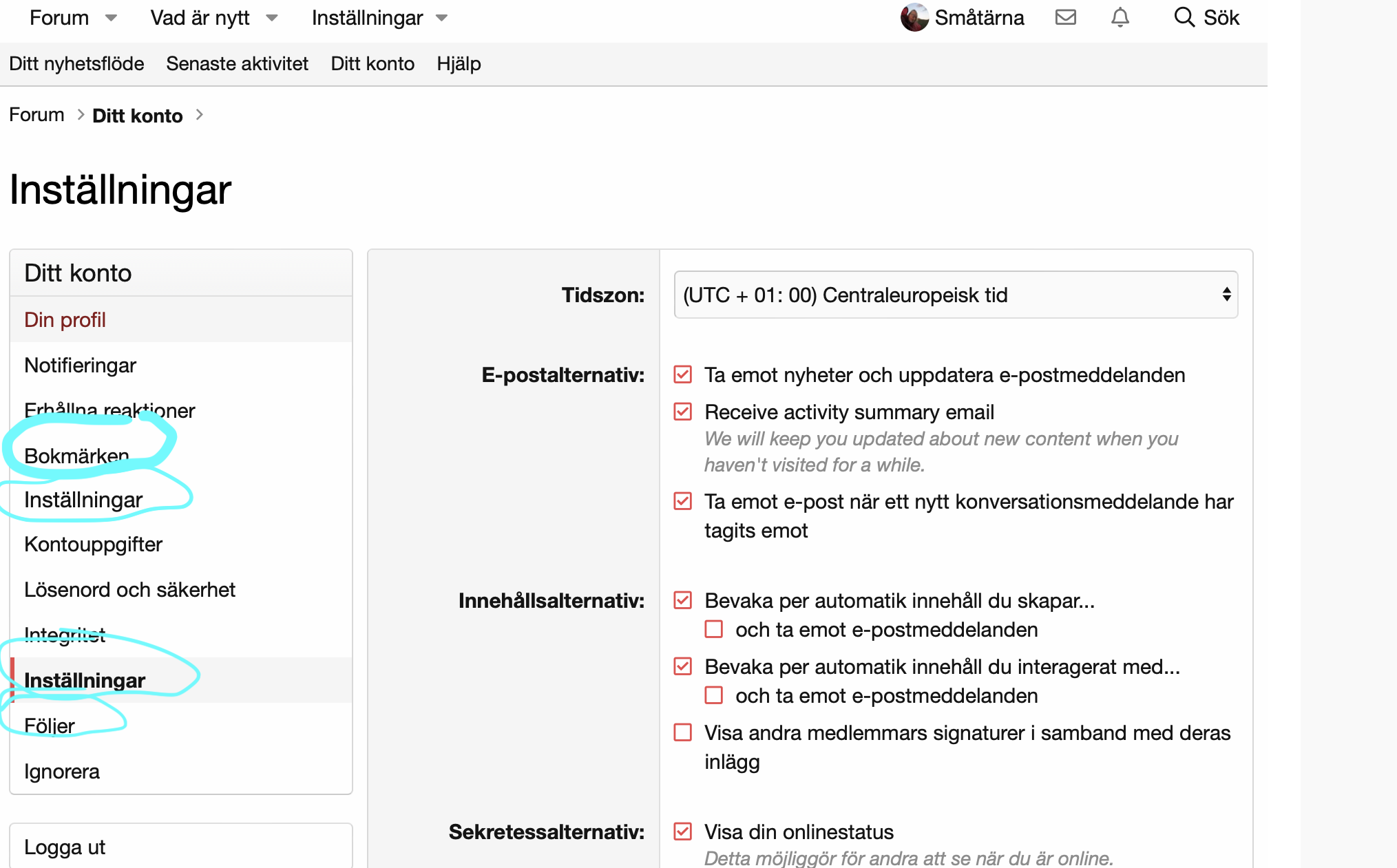Go to Lösenord och säkerhet
The width and height of the screenshot is (1397, 868).
(129, 590)
